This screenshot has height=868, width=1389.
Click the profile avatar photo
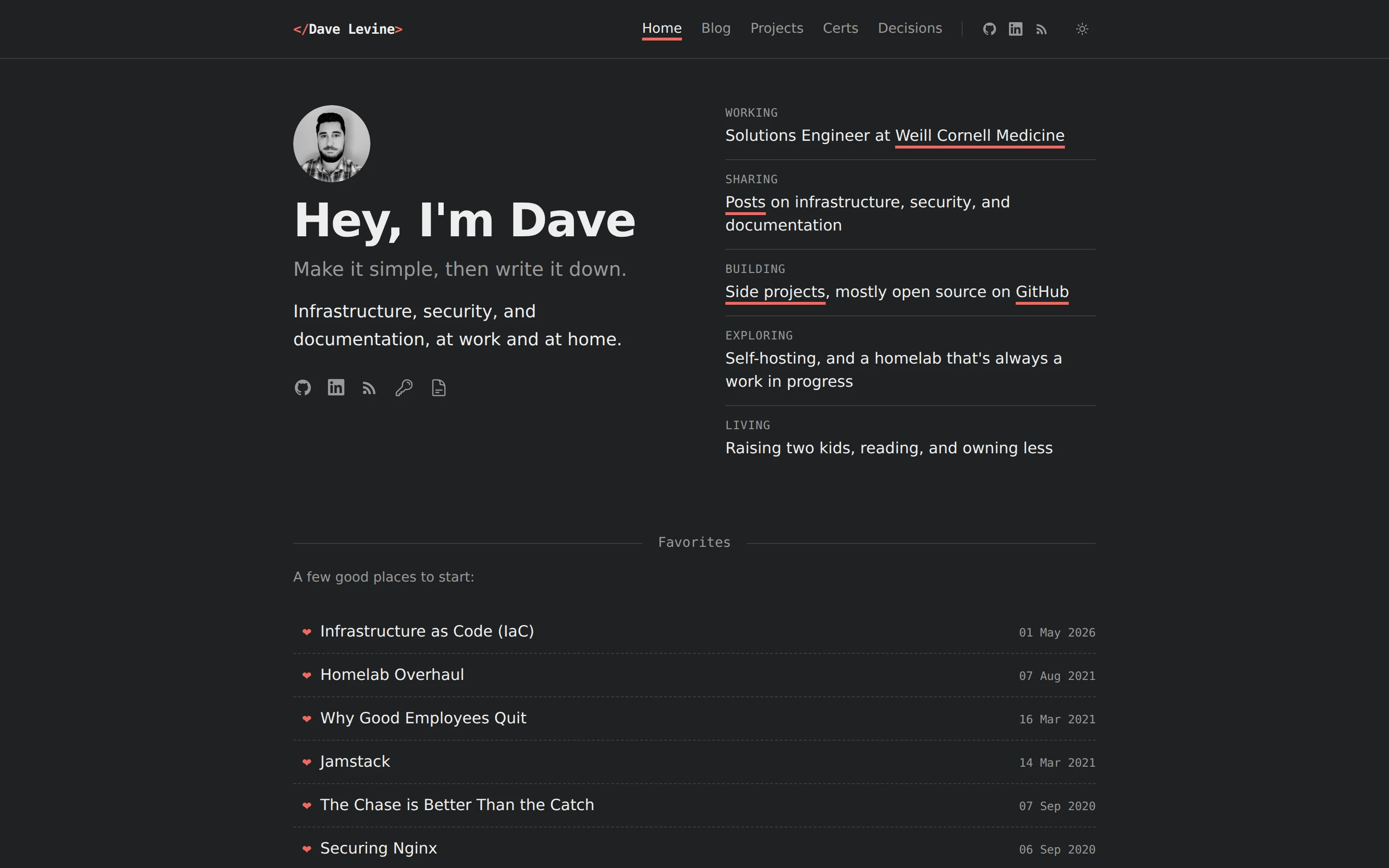pyautogui.click(x=332, y=144)
